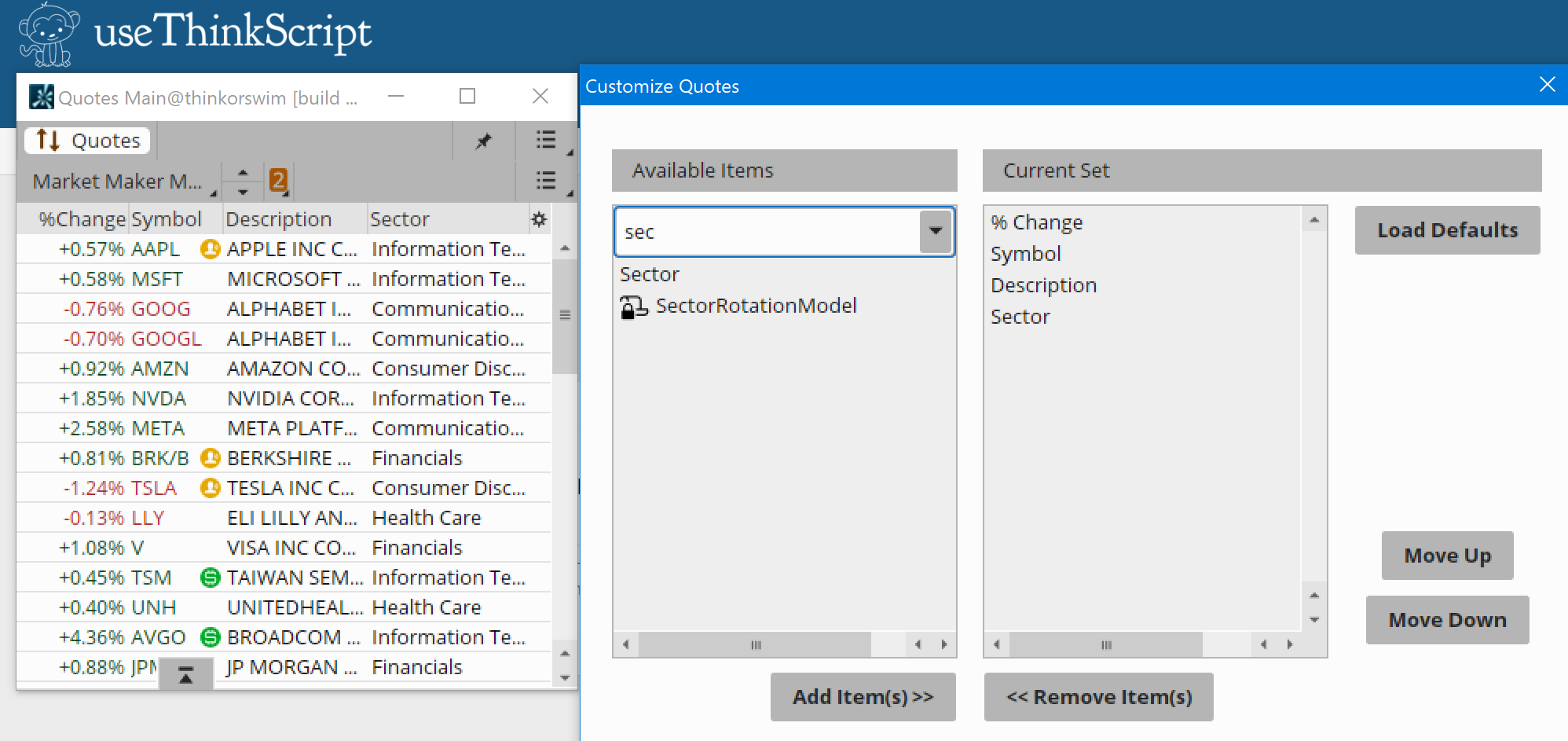The height and width of the screenshot is (741, 1568).
Task: Click +4.36% change value for AVGO
Action: [x=92, y=637]
